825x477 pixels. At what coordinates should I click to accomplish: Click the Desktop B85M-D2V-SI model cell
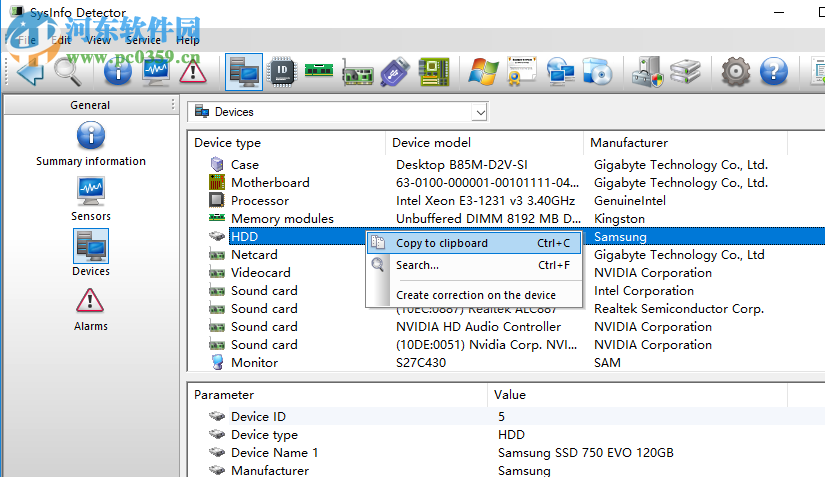[x=461, y=165]
